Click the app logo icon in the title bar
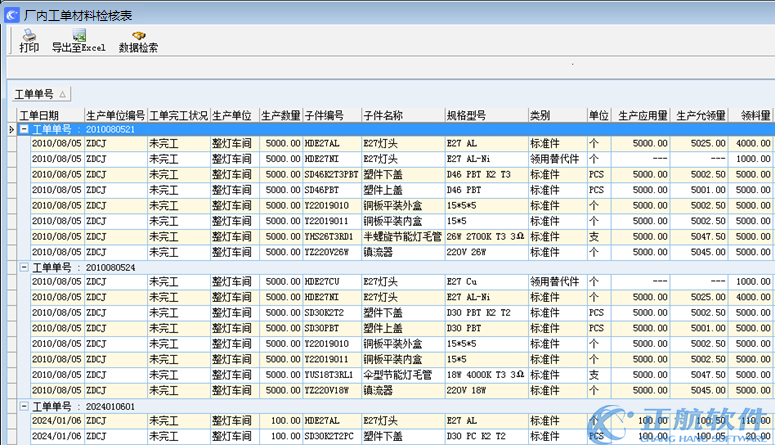 tap(11, 15)
